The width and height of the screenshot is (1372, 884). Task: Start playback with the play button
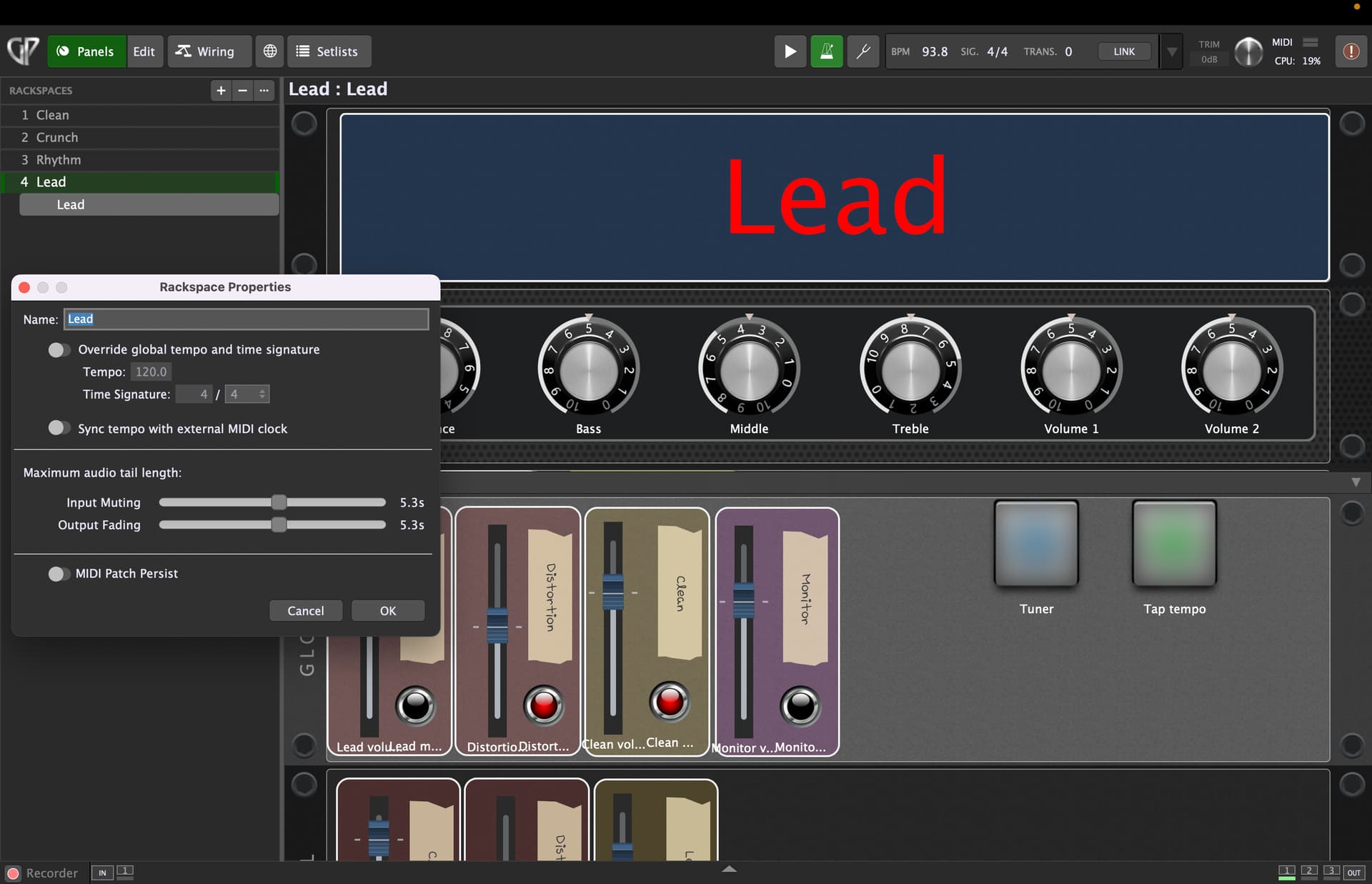(x=790, y=51)
